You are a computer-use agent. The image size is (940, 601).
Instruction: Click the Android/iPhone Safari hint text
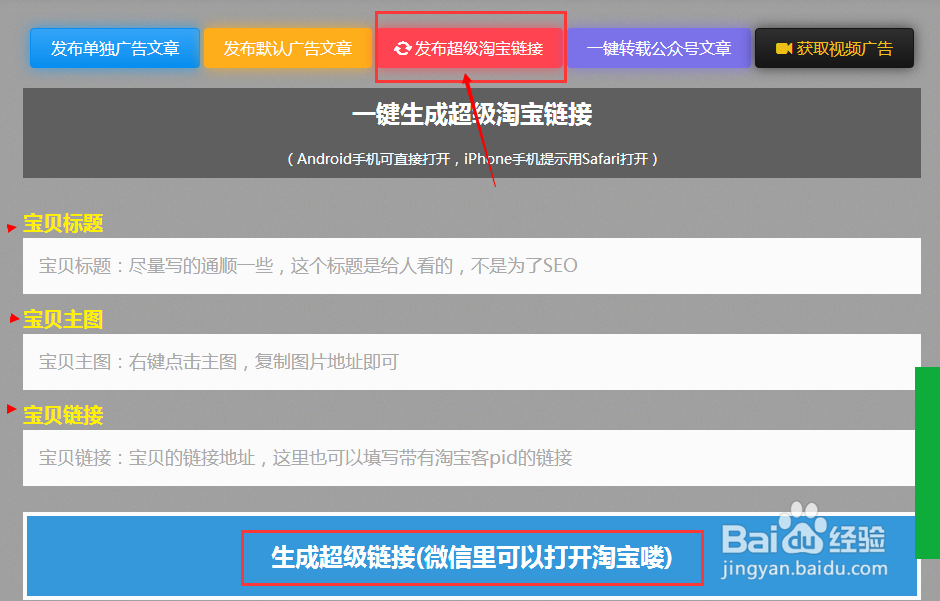(x=472, y=159)
